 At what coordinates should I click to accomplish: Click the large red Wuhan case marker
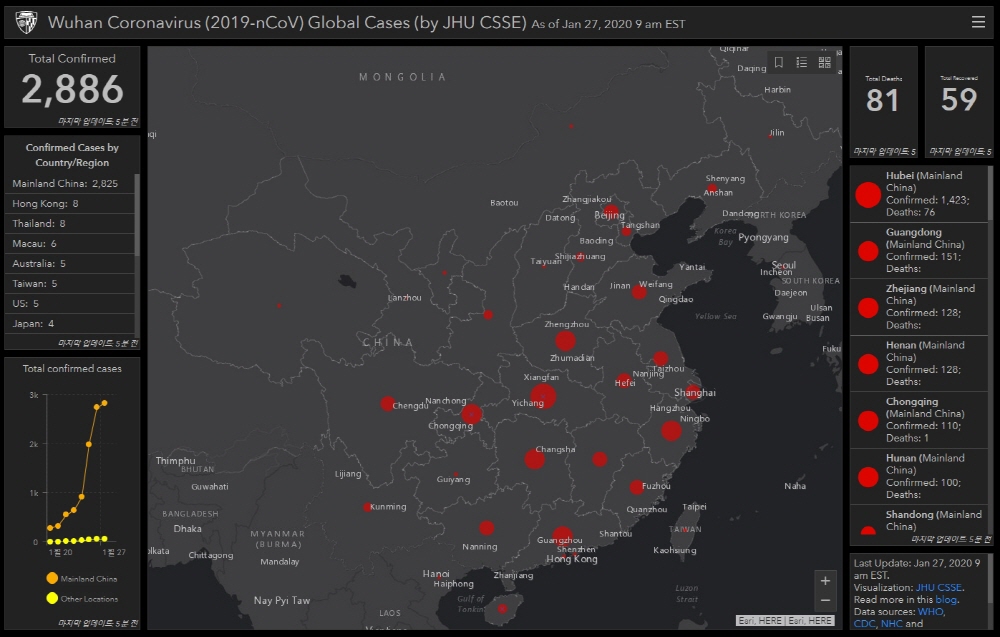[x=543, y=396]
